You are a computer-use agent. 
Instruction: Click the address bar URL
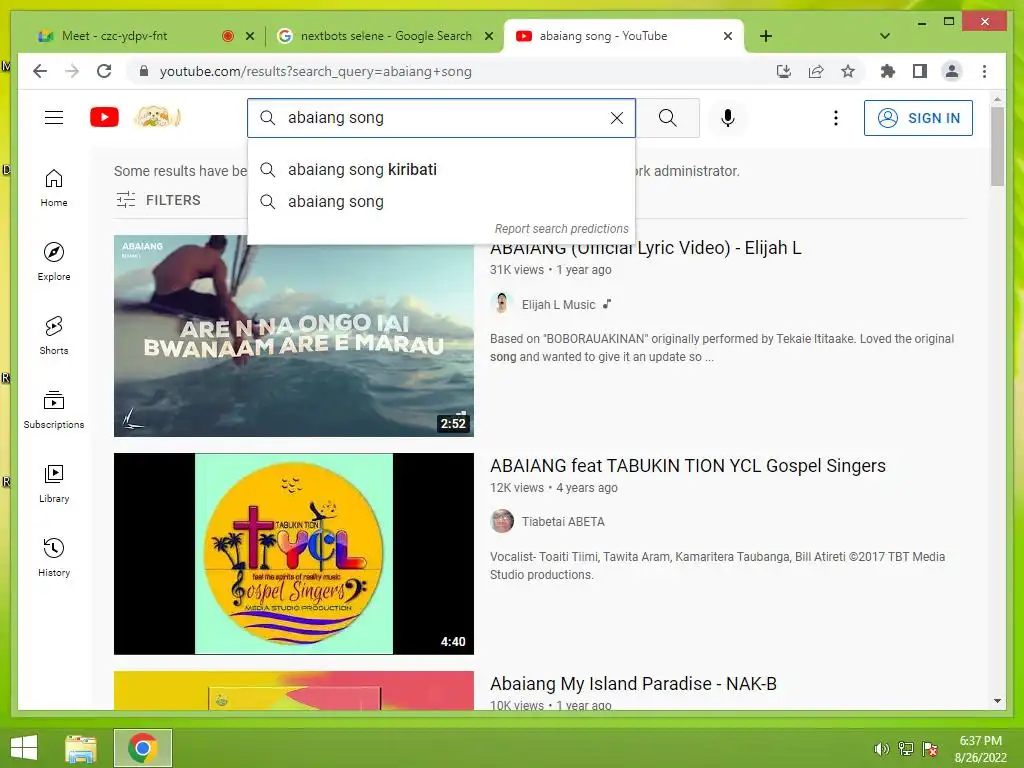(315, 72)
